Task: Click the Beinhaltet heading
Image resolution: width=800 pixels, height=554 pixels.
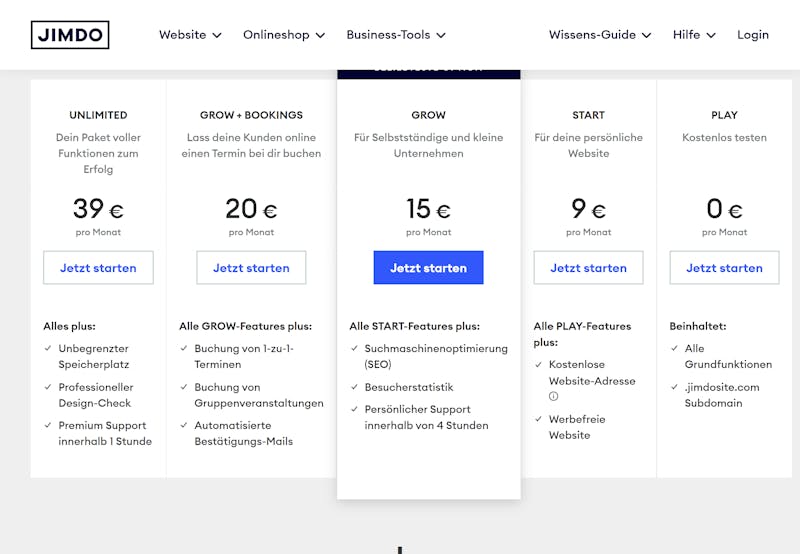Action: click(x=697, y=326)
